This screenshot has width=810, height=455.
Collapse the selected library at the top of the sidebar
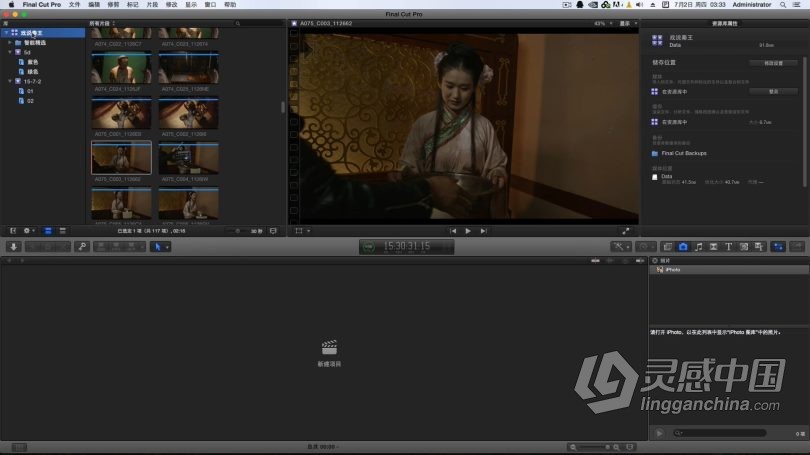coord(6,33)
